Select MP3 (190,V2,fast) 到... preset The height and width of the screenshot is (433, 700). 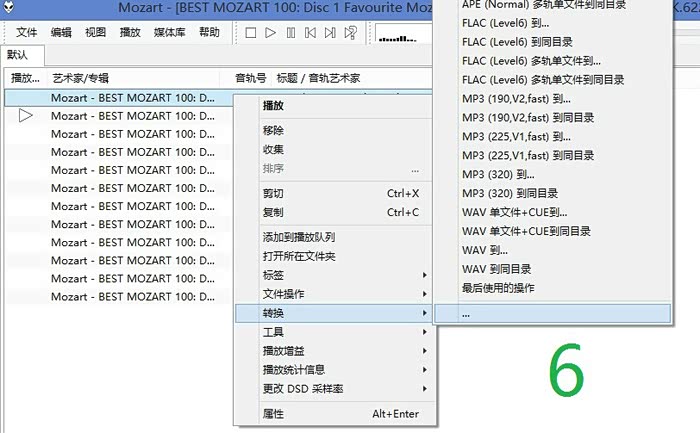coord(553,99)
